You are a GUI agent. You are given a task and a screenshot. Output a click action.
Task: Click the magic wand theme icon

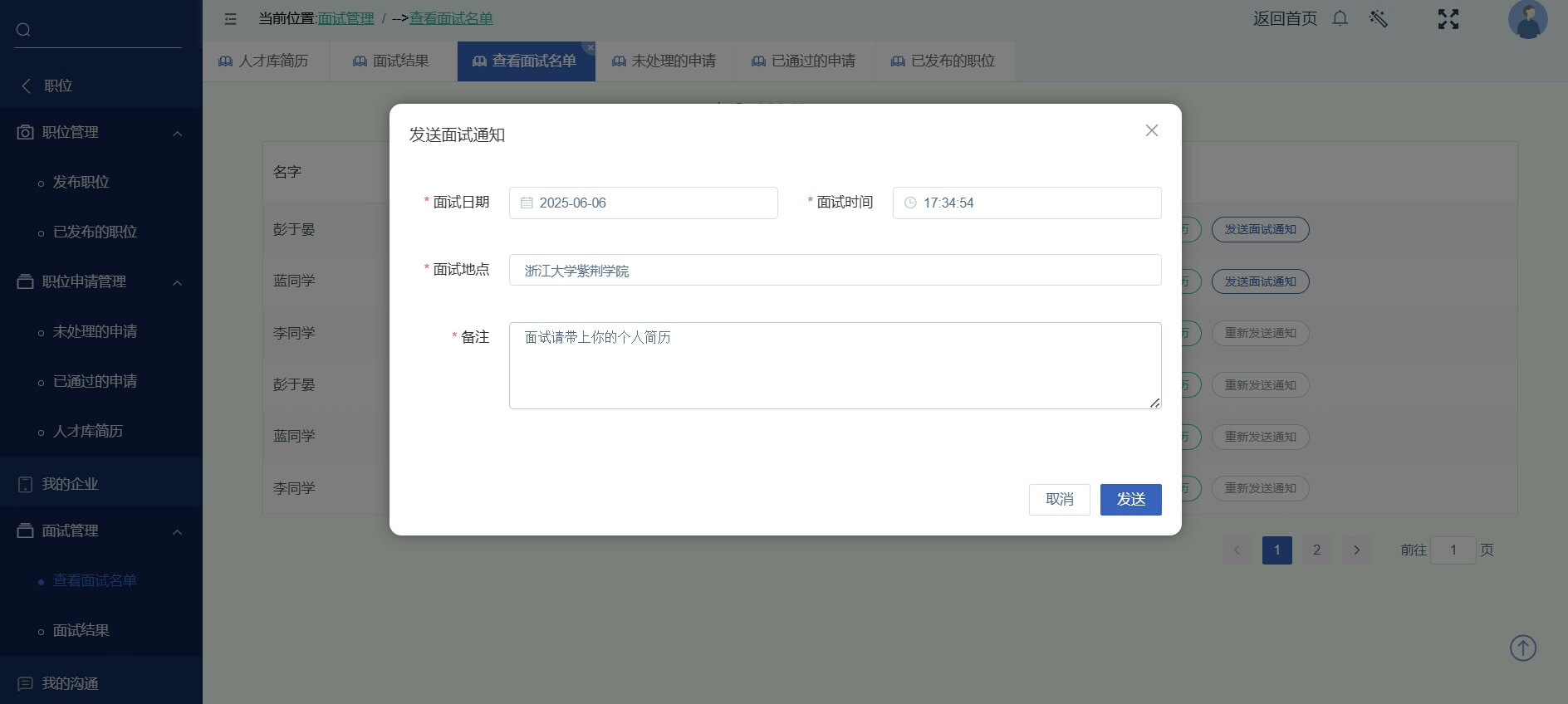point(1379,18)
